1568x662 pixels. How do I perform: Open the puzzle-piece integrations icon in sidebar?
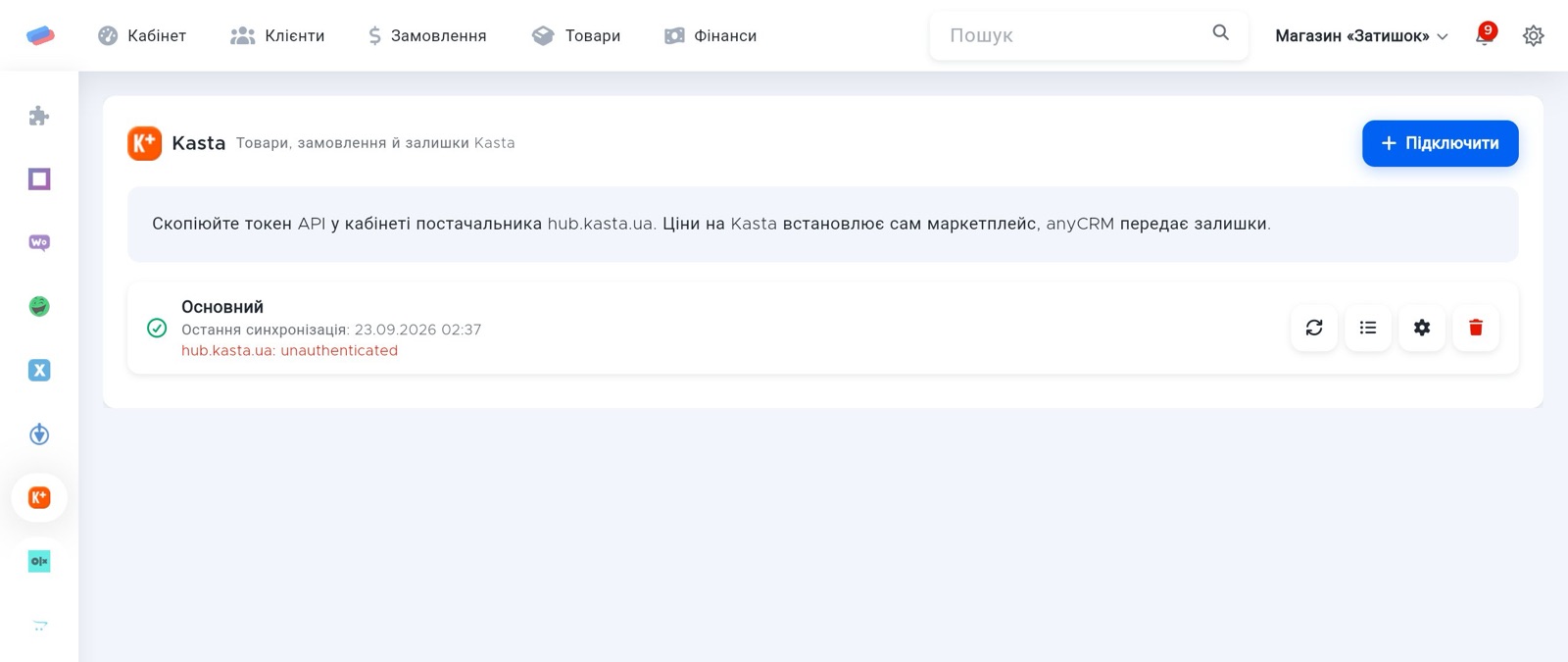[x=39, y=116]
